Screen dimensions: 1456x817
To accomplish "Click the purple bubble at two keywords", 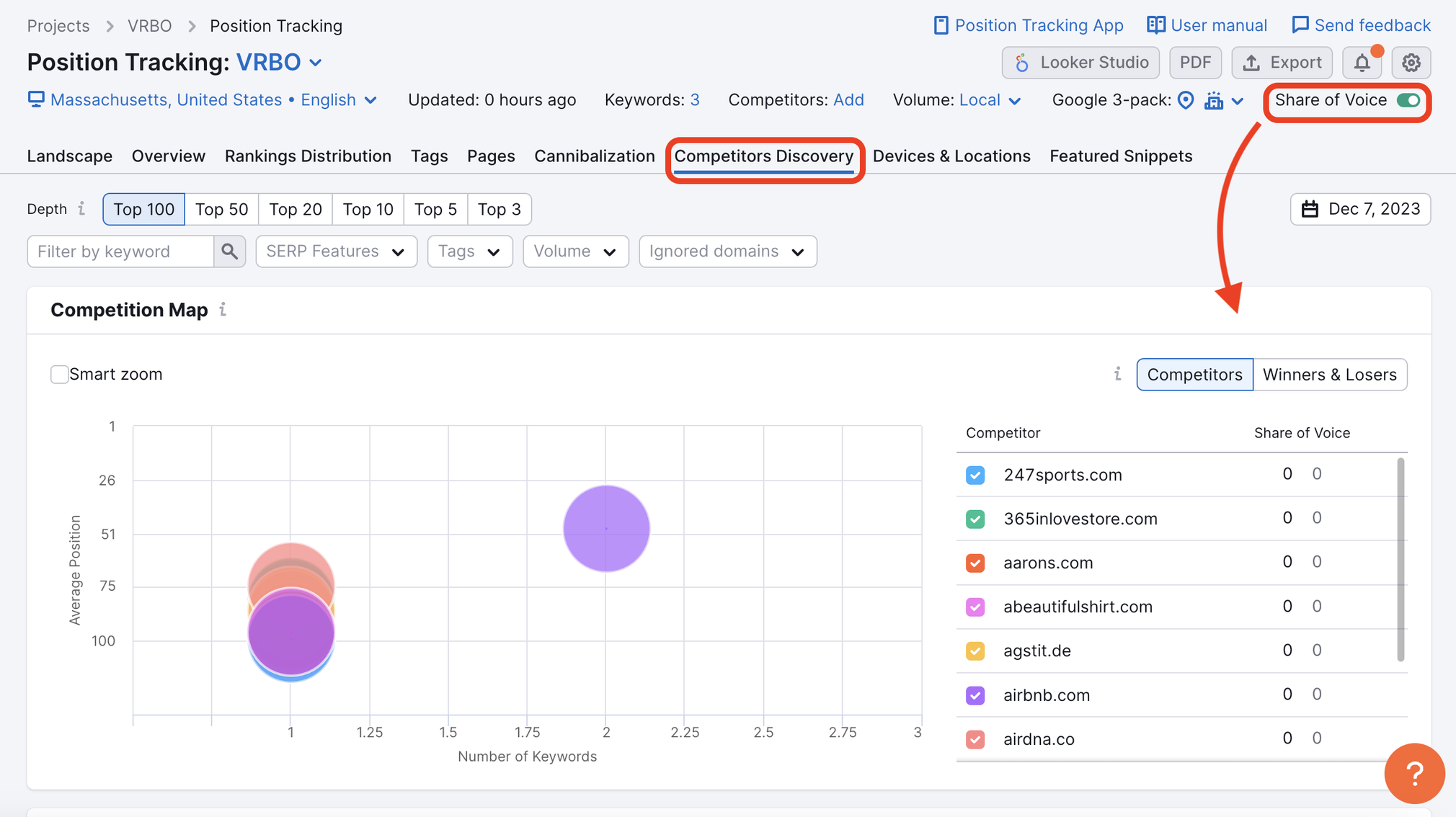I will [x=606, y=528].
